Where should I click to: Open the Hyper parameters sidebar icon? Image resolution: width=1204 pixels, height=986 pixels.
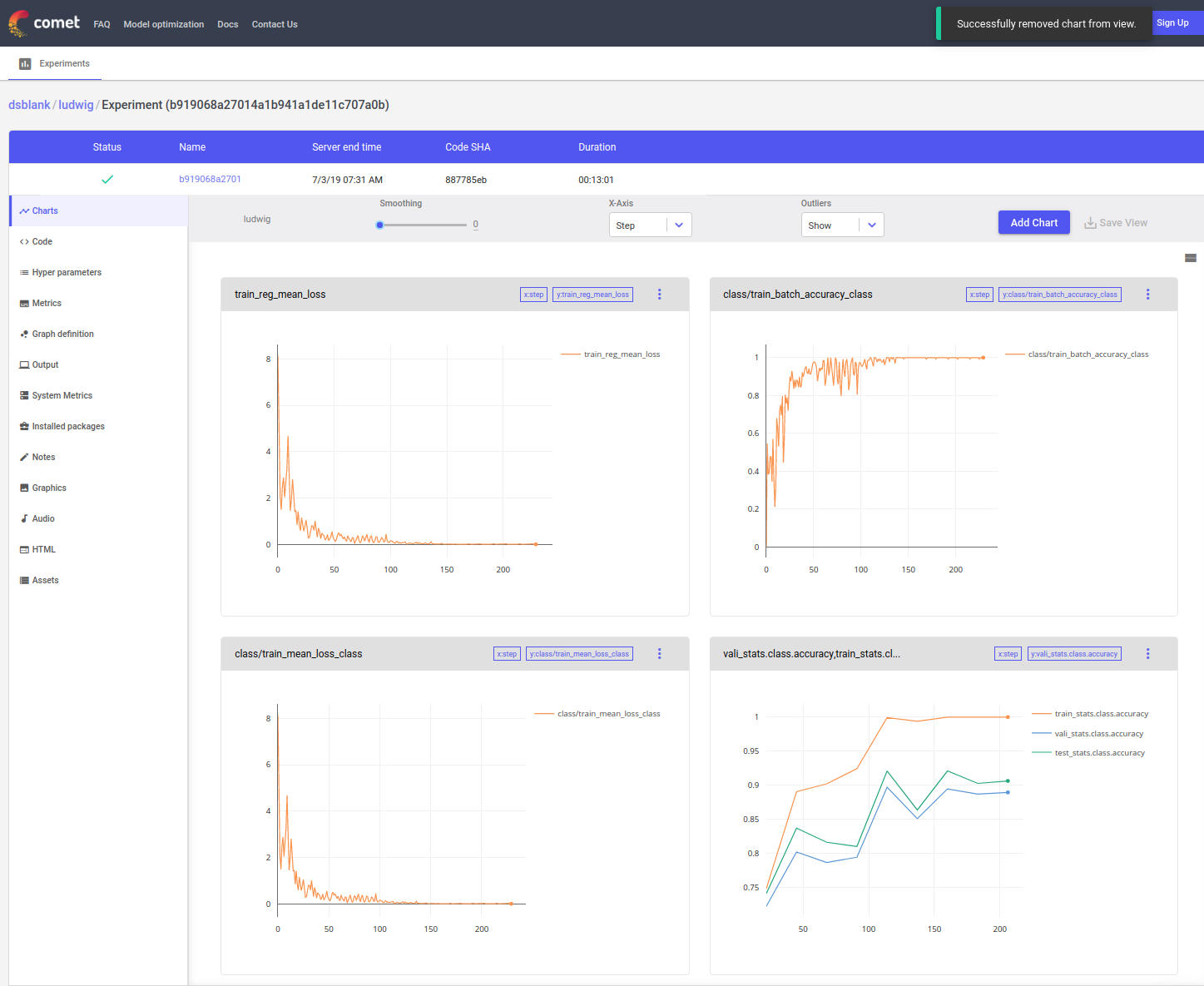24,273
